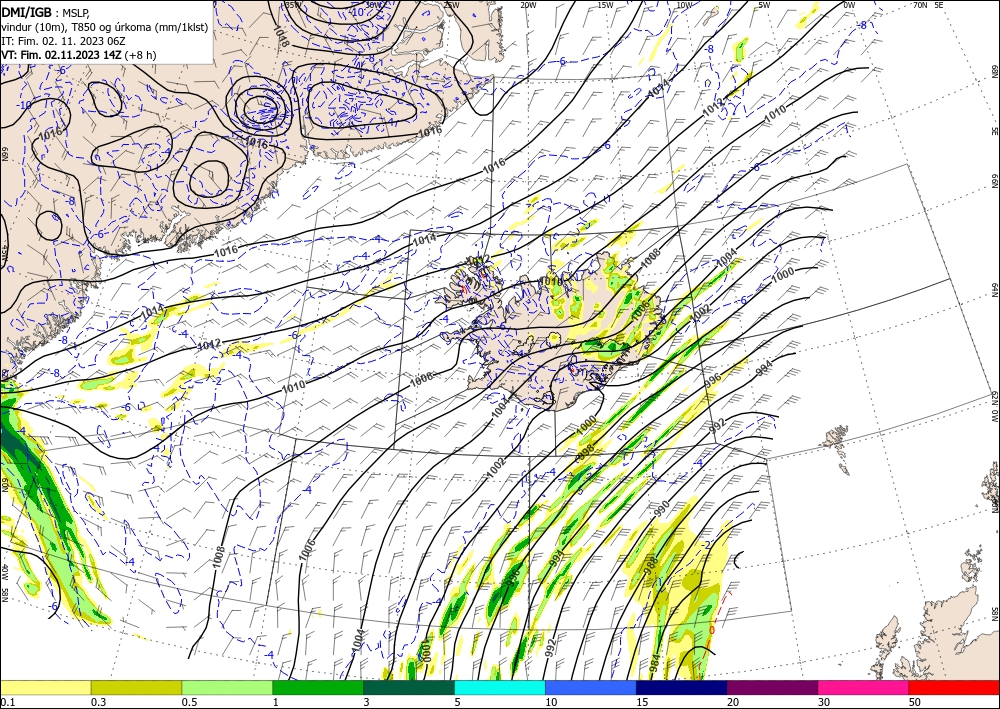Viewport: 1000px width, 709px height.
Task: Click the 988 isobar label
Action: [651, 566]
